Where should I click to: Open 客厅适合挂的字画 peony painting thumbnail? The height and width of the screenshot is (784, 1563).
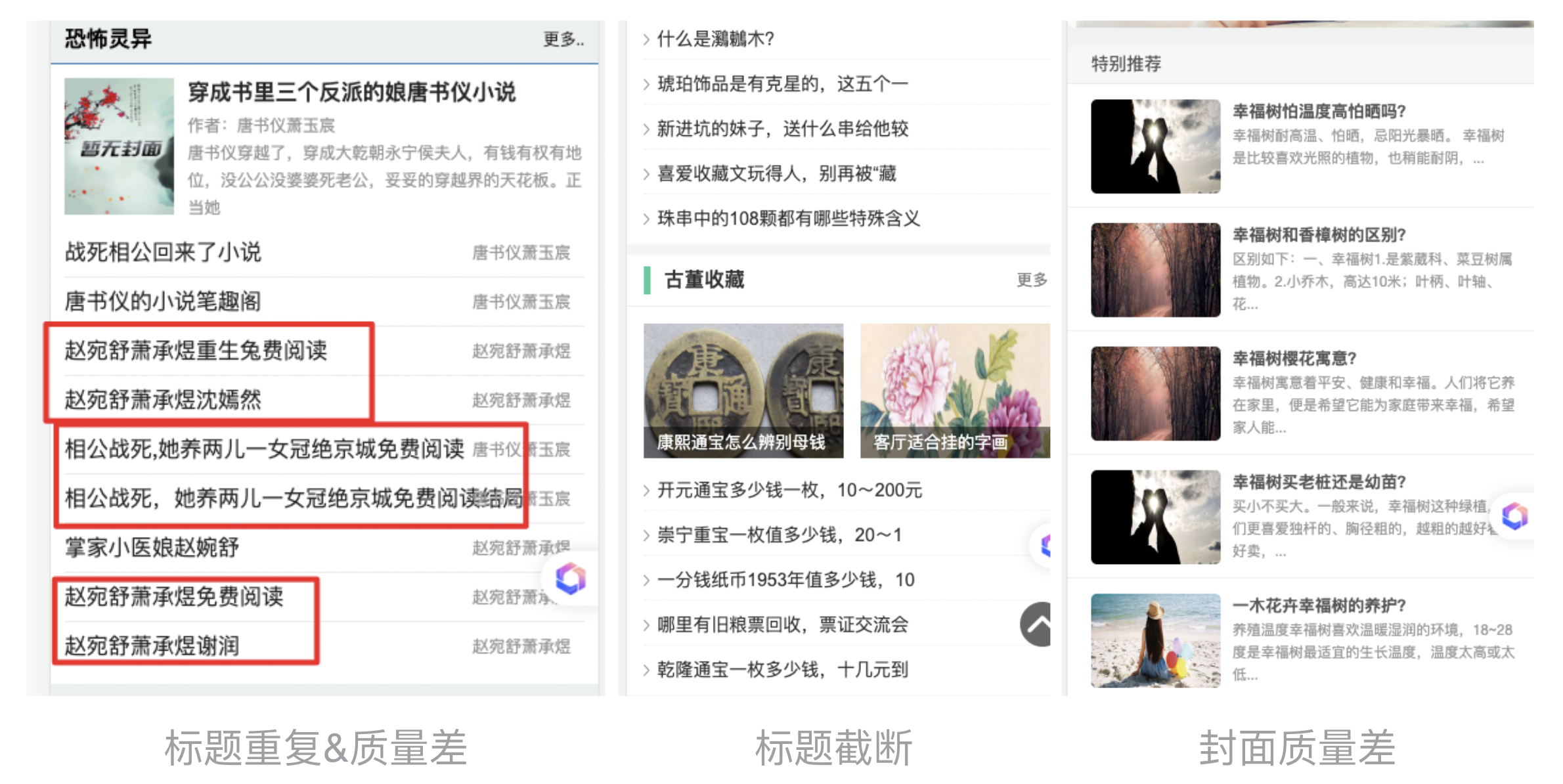pos(955,390)
